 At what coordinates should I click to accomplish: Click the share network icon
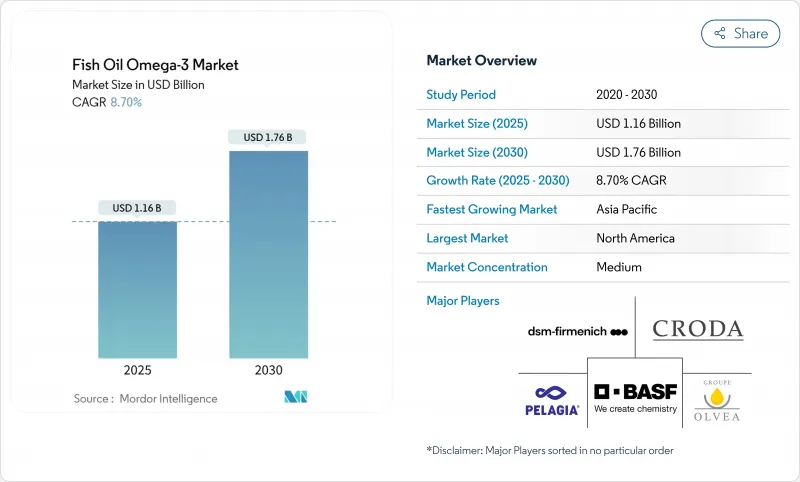pyautogui.click(x=719, y=33)
